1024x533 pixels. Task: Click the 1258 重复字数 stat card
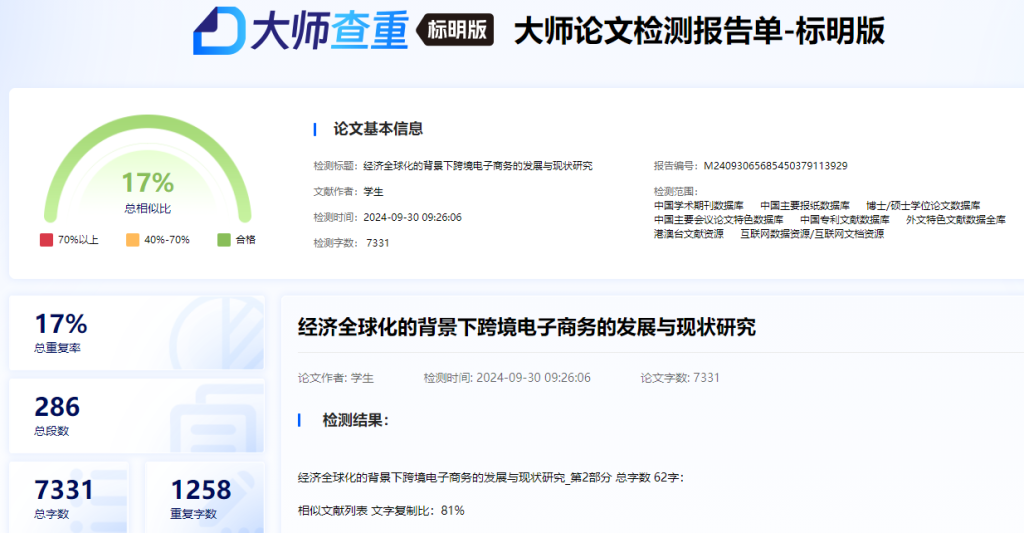[x=205, y=497]
